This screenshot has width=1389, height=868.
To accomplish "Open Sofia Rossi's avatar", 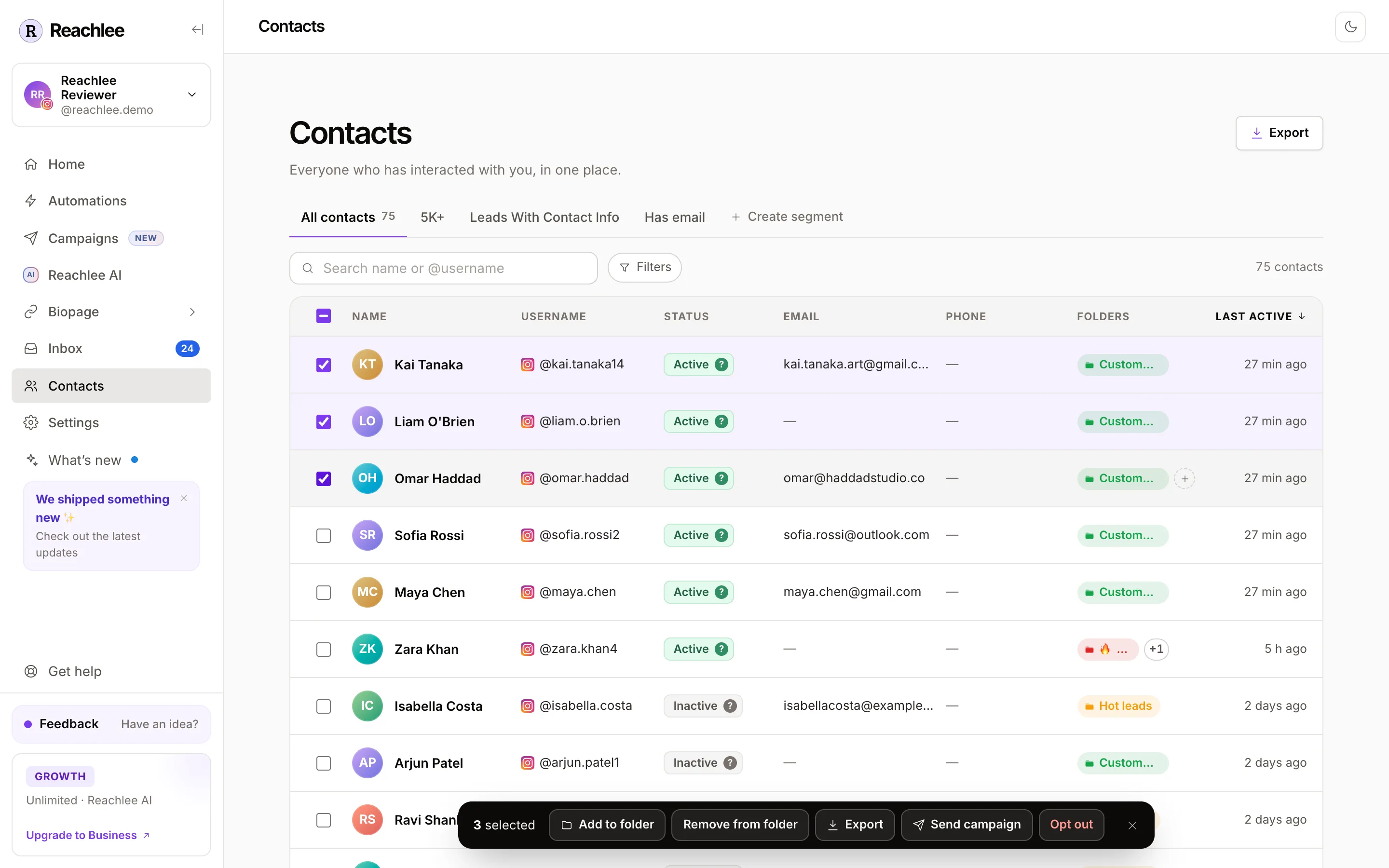I will 368,535.
